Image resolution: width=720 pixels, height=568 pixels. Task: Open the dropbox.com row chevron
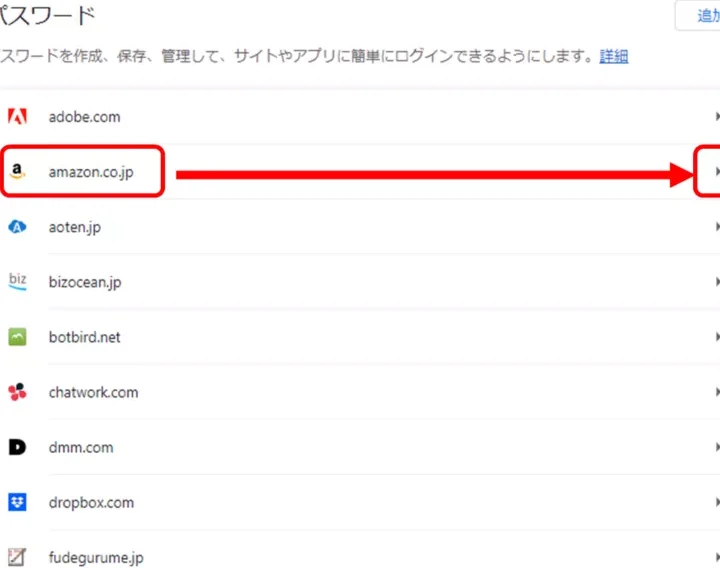coord(716,502)
